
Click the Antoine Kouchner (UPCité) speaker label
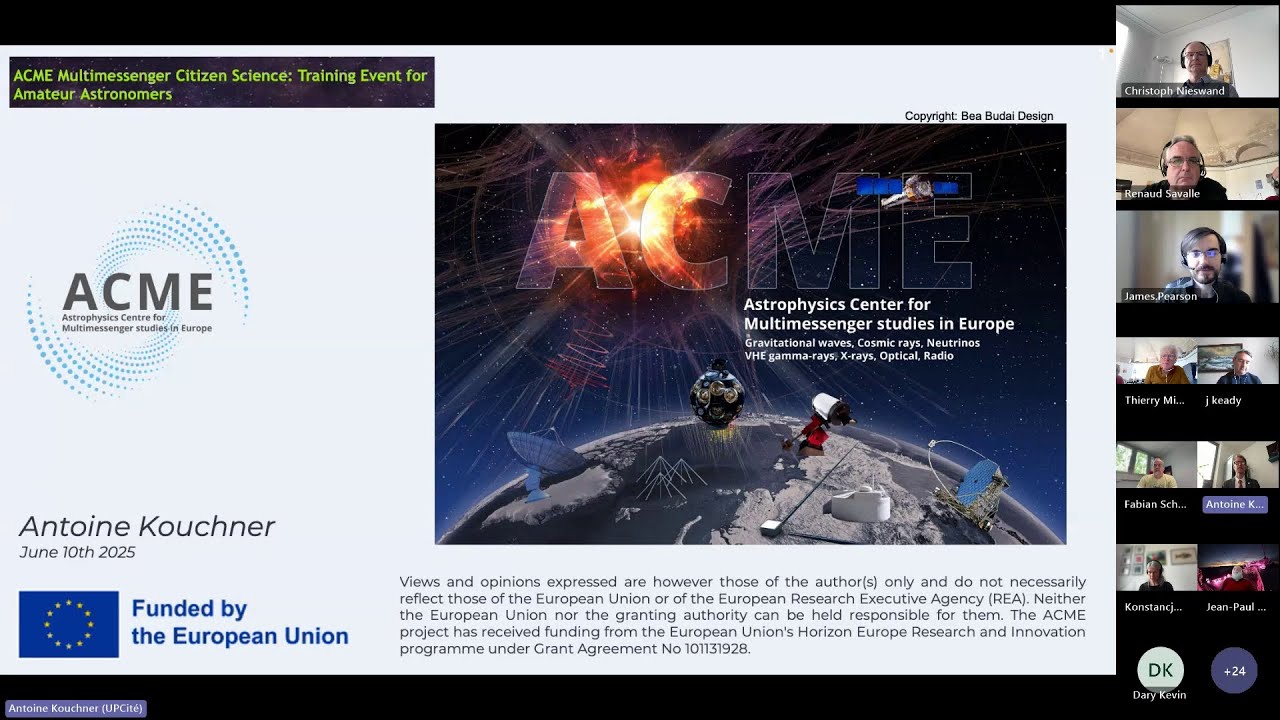(x=76, y=708)
